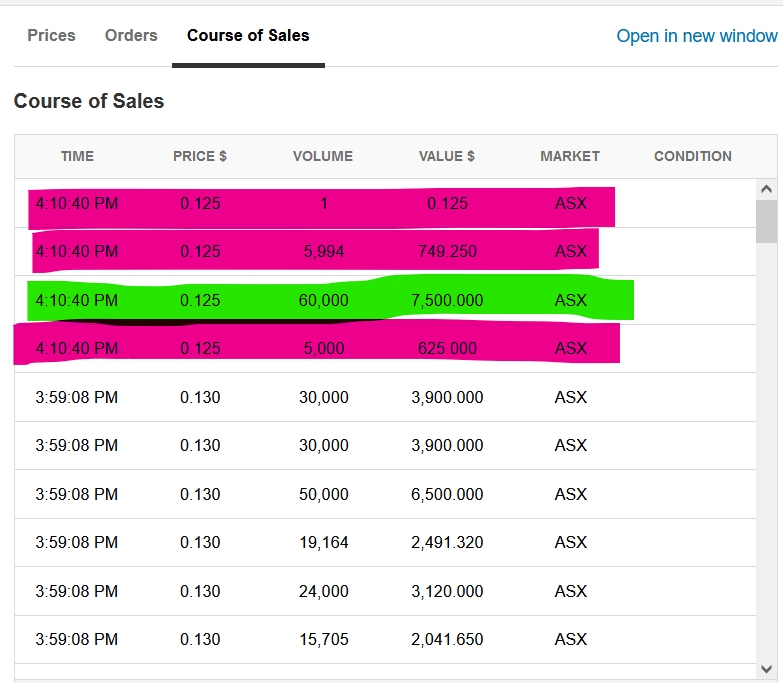Select the value cell 6,500.000
Viewport: 783px width, 683px height.
[x=447, y=494]
